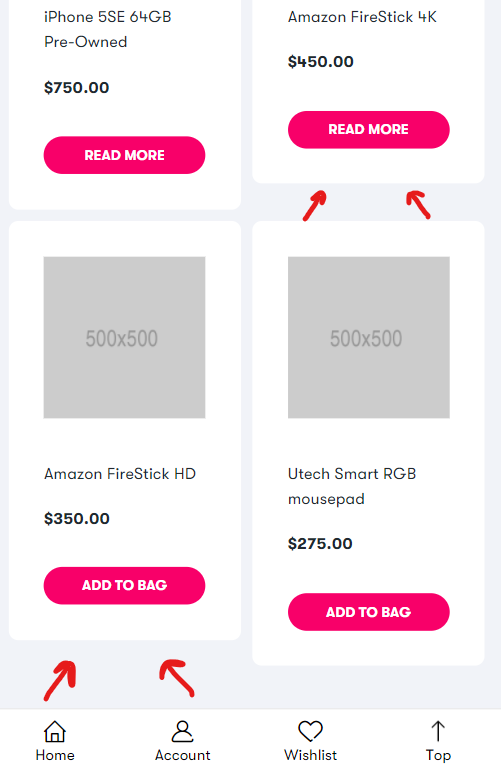Click the Top up-arrow icon
The height and width of the screenshot is (772, 501).
coord(438,731)
